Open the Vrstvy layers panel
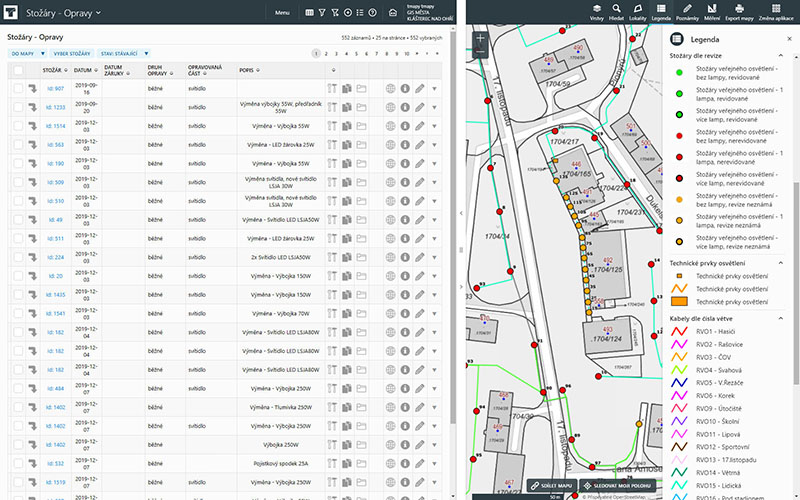Image resolution: width=800 pixels, height=500 pixels. click(597, 12)
